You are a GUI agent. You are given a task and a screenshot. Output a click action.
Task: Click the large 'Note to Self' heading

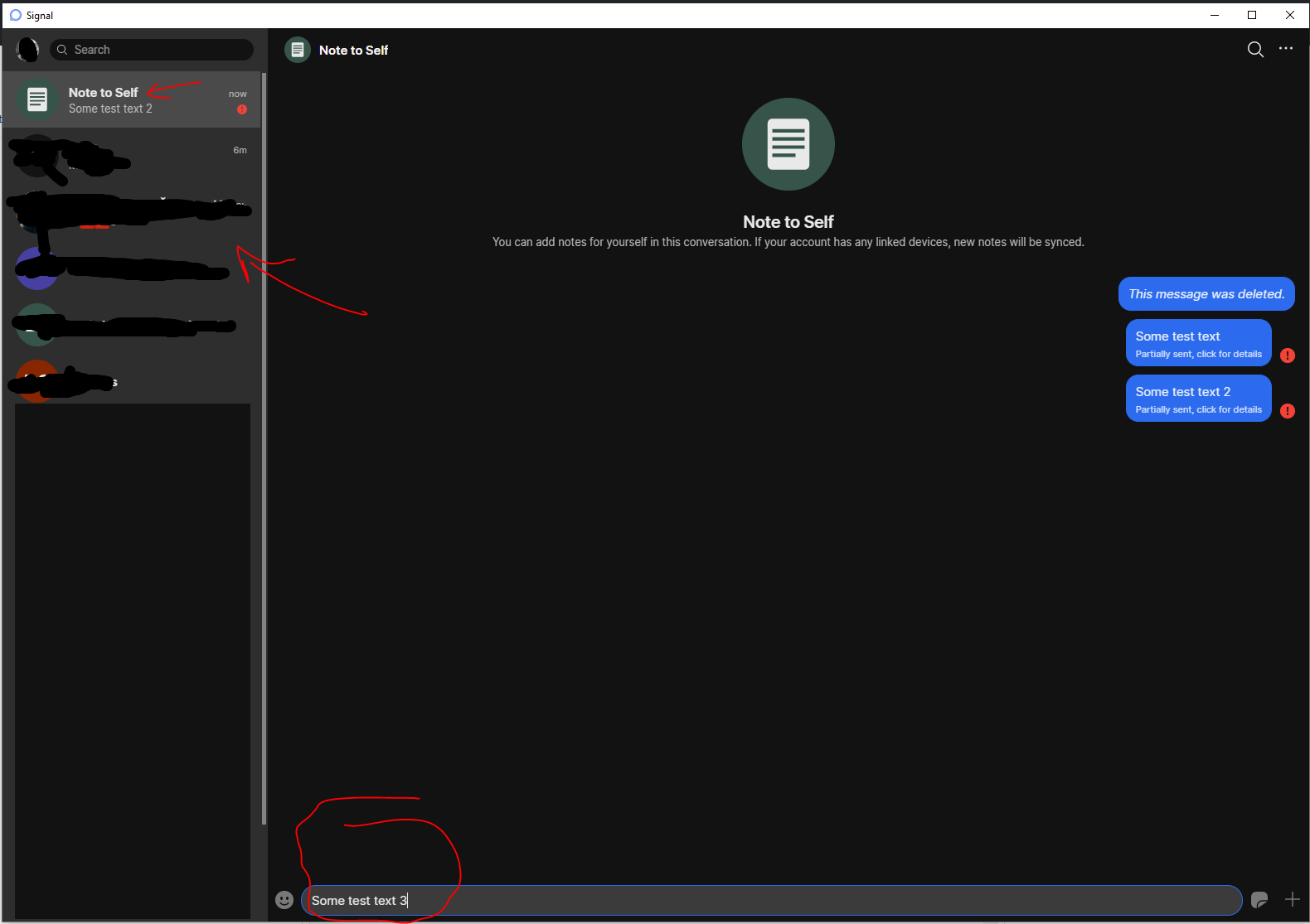click(x=788, y=222)
